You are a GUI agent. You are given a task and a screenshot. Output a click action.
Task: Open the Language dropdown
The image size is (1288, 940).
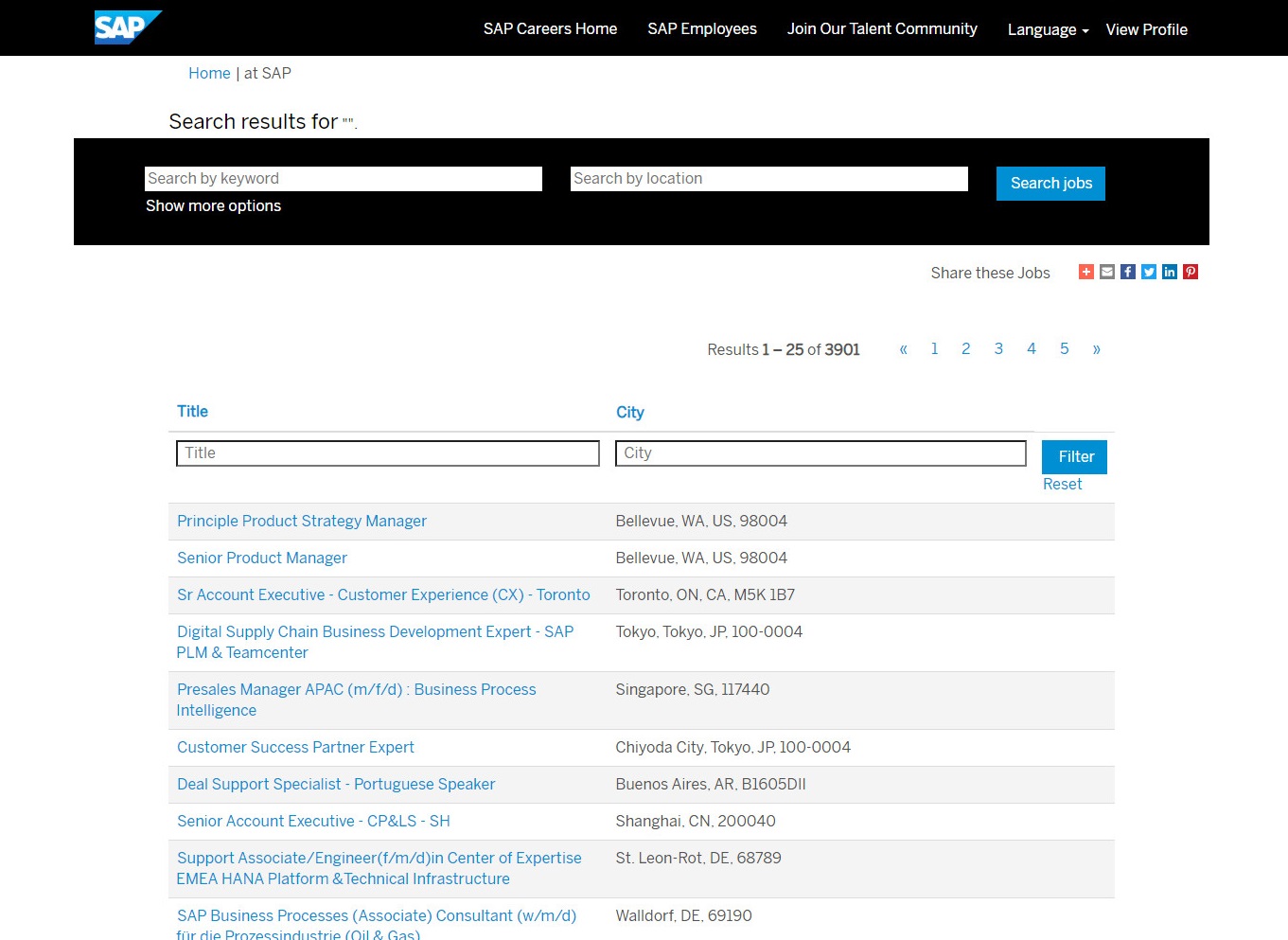pos(1047,29)
